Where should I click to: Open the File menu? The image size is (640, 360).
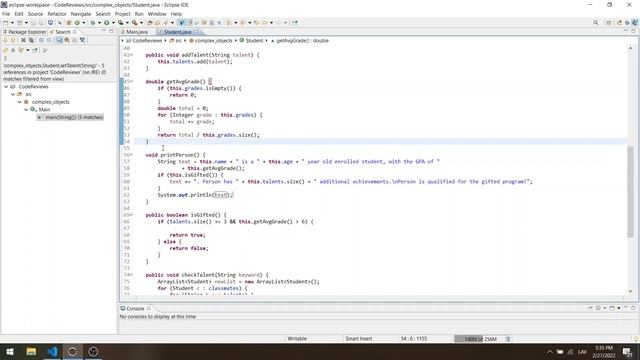coord(6,14)
